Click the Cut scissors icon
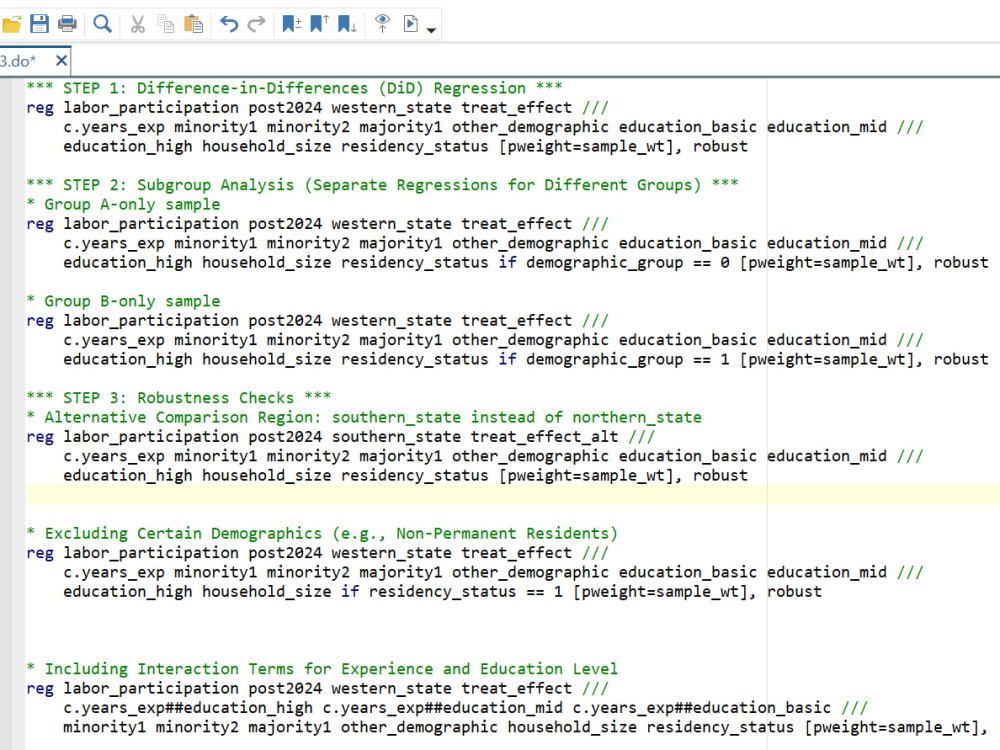The width and height of the screenshot is (1000, 750). pyautogui.click(x=138, y=24)
